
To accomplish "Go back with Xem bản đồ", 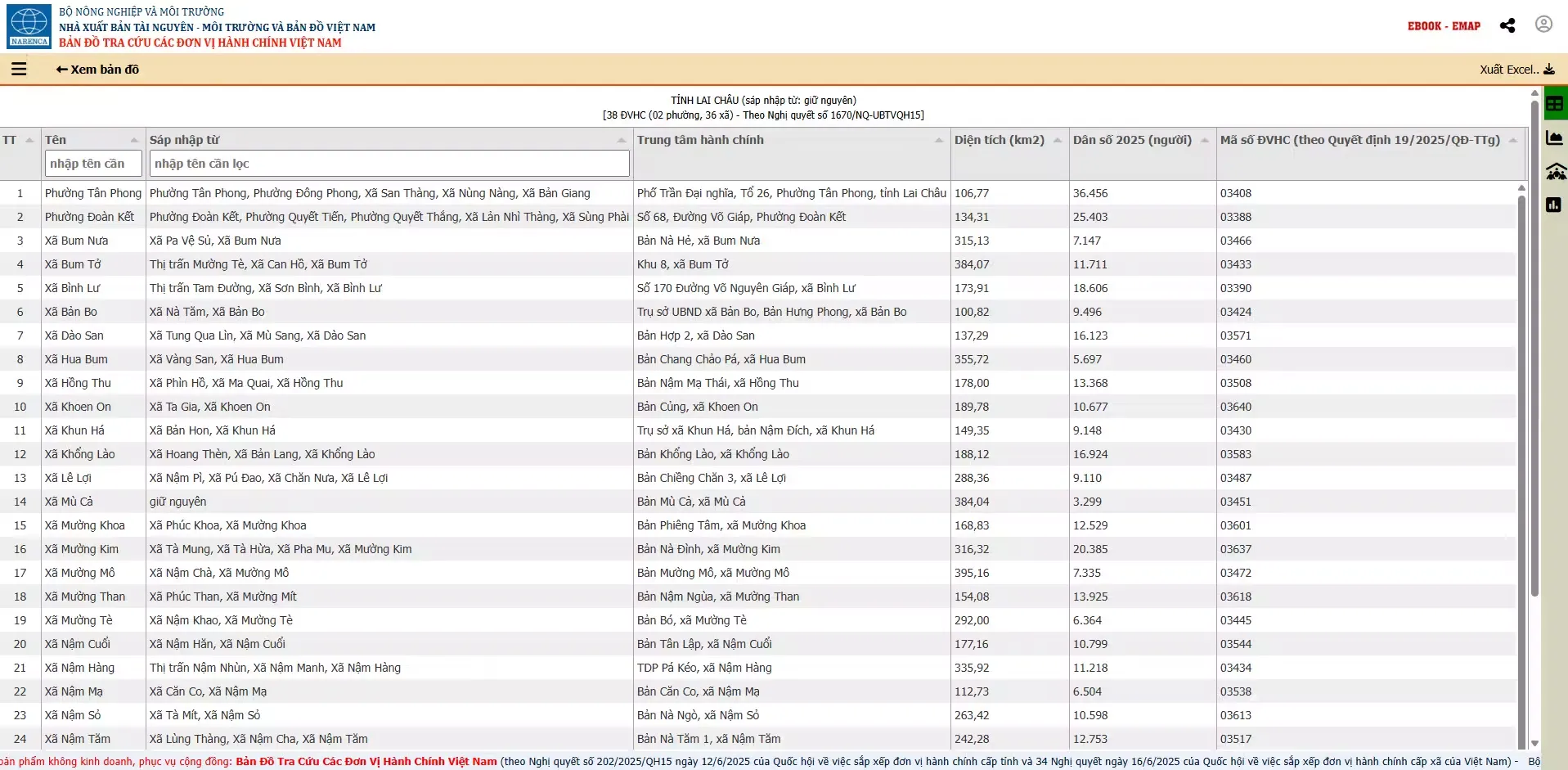I will tap(97, 70).
